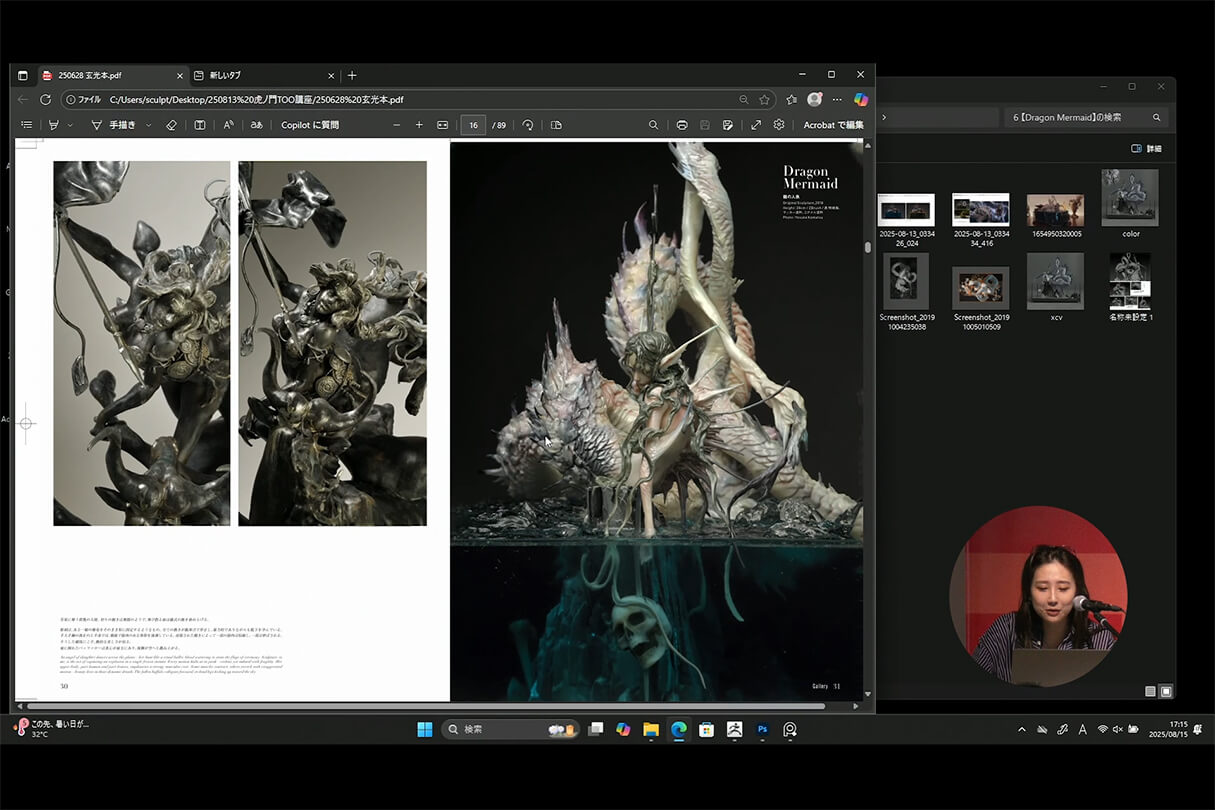Click the rotate page icon
Viewport: 1215px width, 810px height.
coord(528,125)
